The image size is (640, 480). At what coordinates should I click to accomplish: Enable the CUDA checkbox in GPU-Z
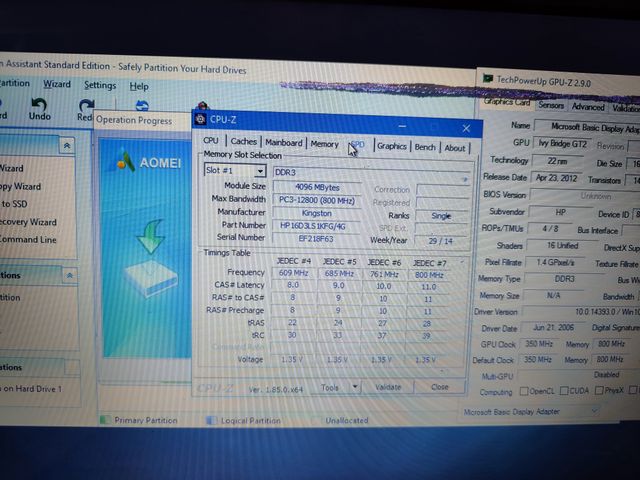(564, 391)
